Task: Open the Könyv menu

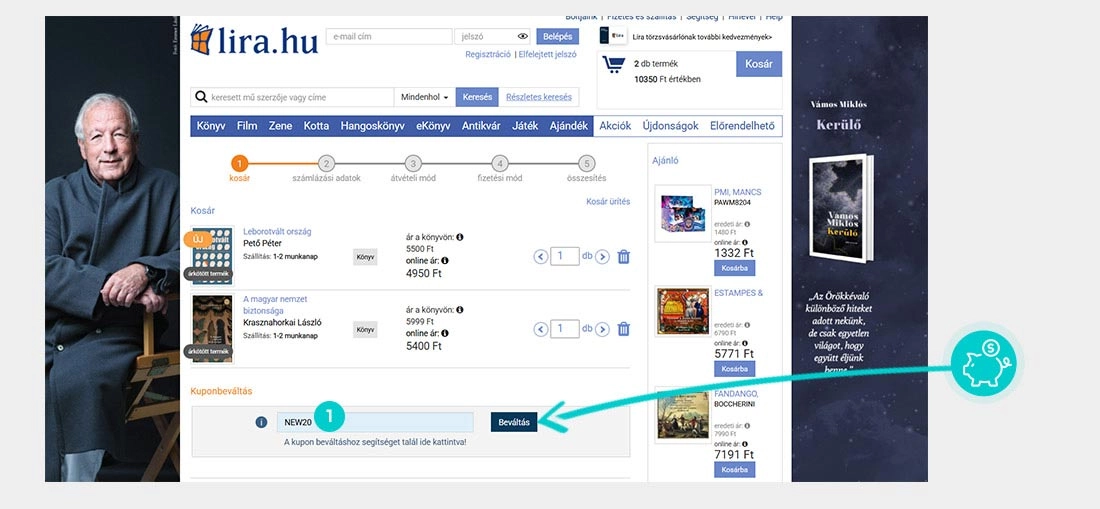Action: (x=210, y=126)
